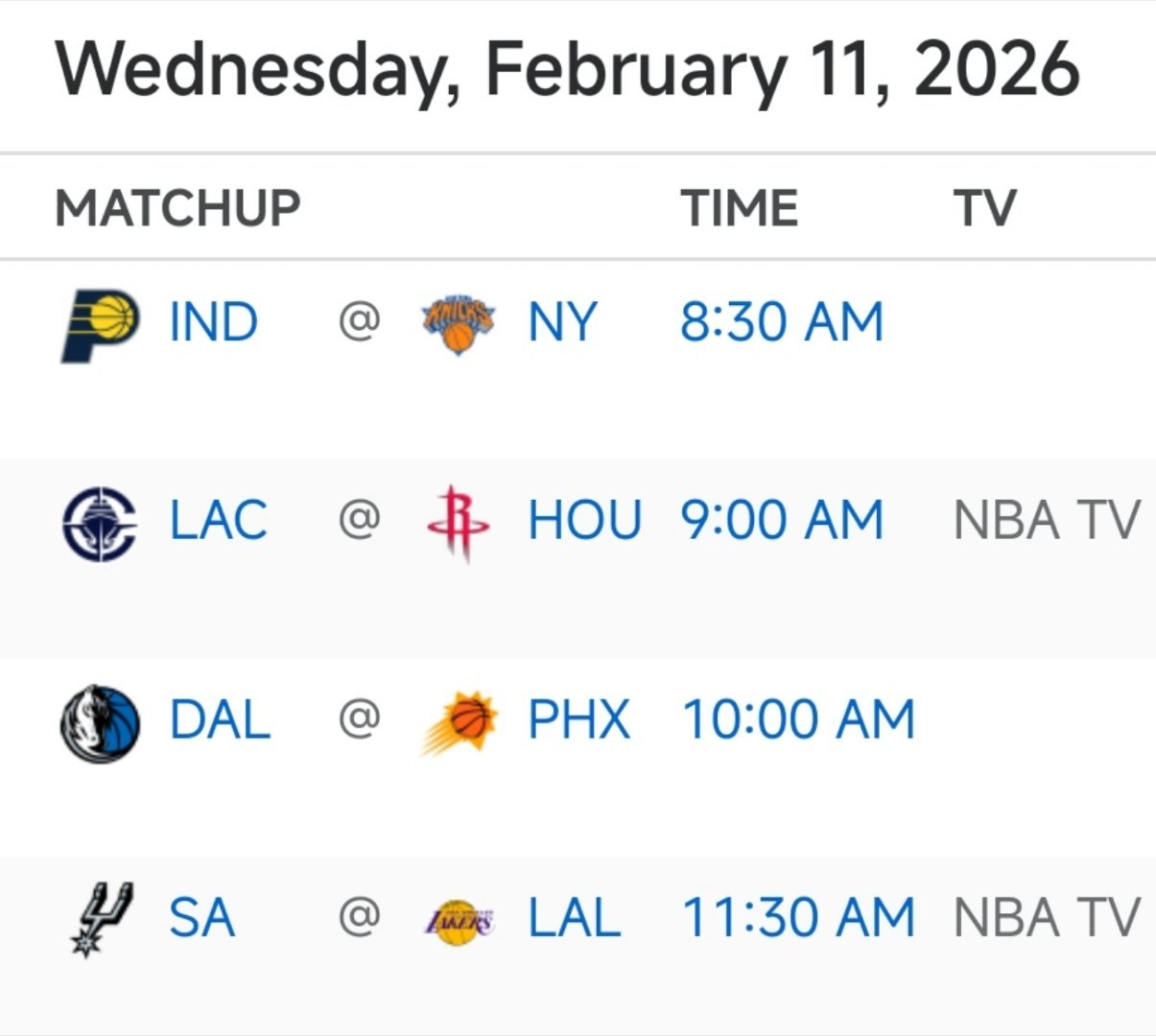Click the Phoenix Suns logo

click(x=460, y=722)
